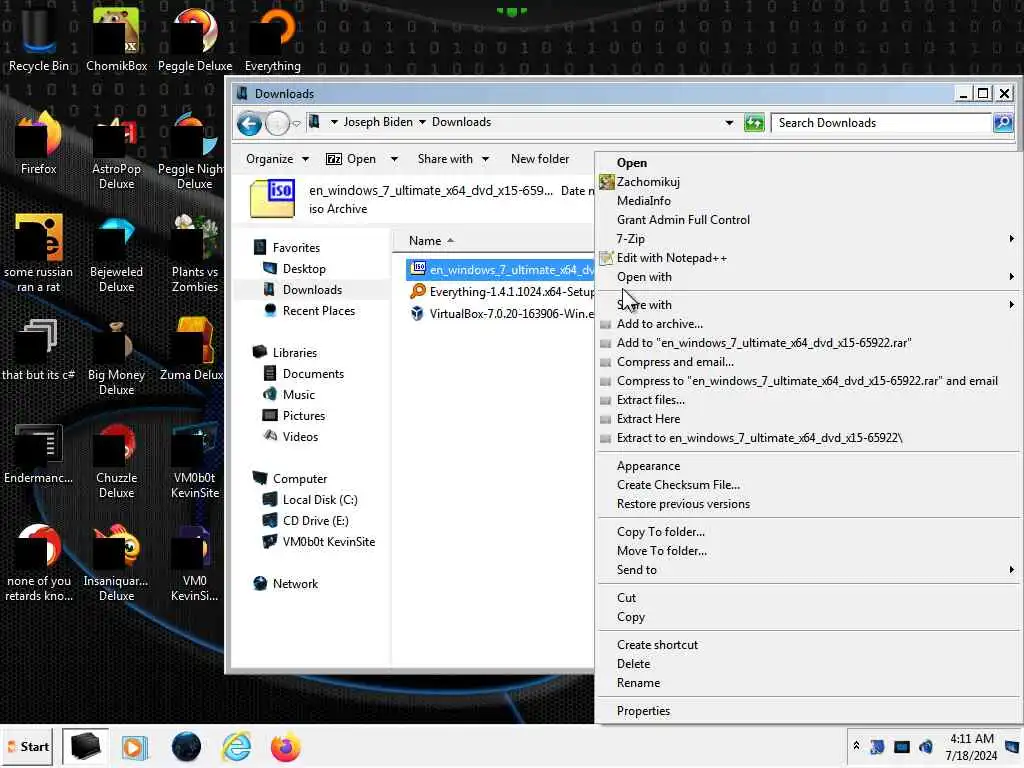
Task: Click the green refresh button by address bar
Action: tap(754, 123)
